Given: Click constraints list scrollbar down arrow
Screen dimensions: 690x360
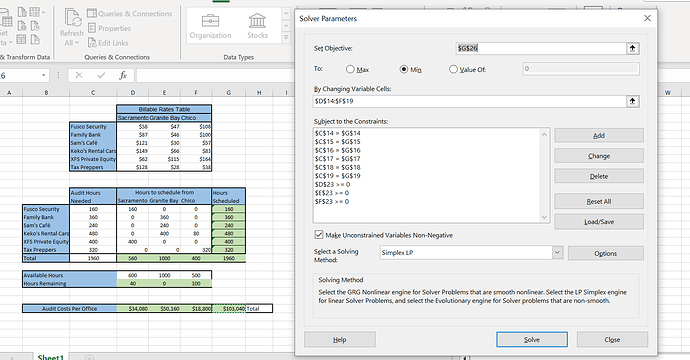Looking at the screenshot, I should point(544,217).
